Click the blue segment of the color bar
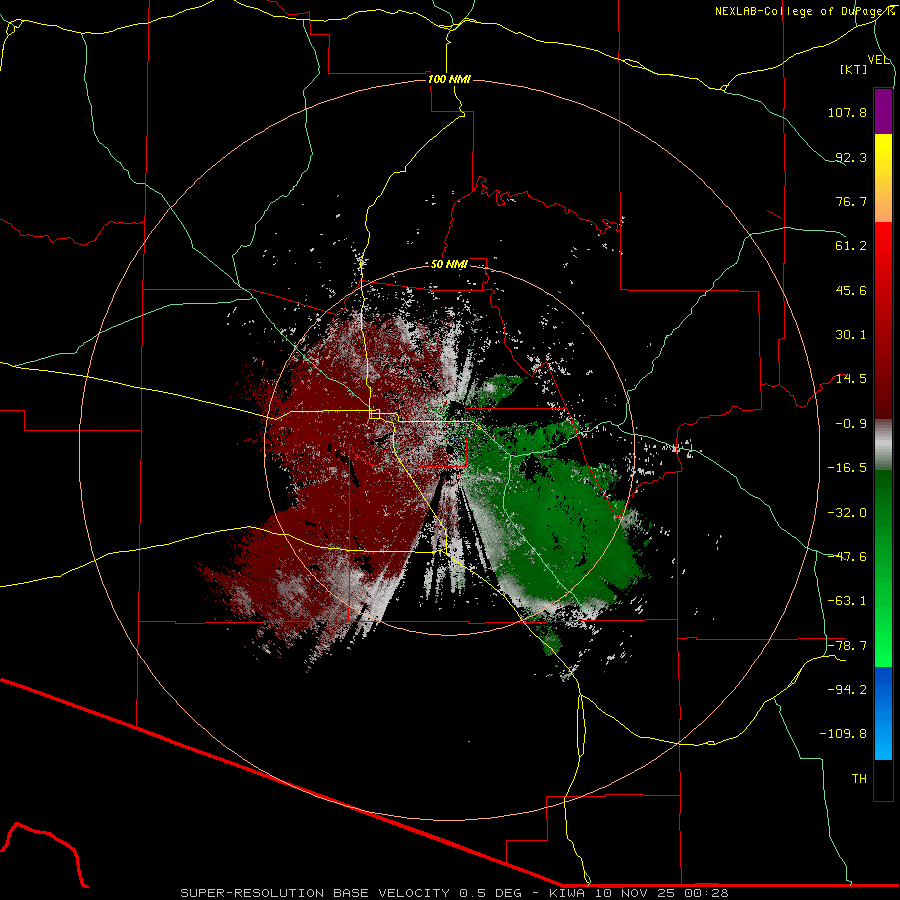The image size is (900, 900). [x=883, y=713]
